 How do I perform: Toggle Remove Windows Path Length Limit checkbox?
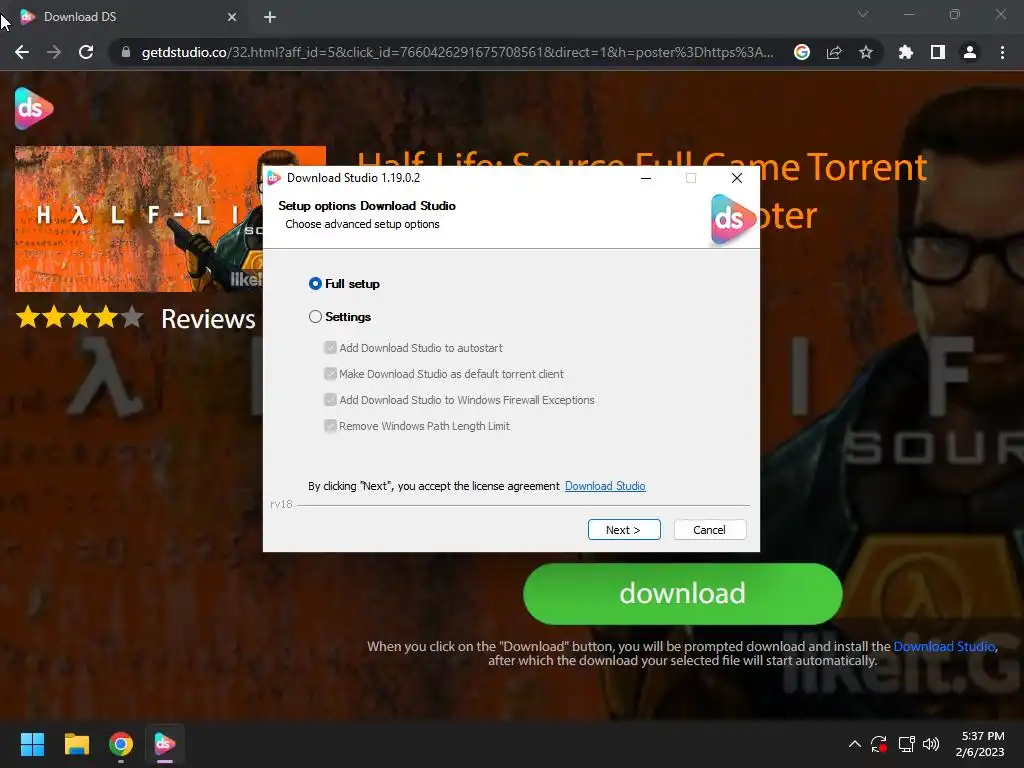[330, 426]
